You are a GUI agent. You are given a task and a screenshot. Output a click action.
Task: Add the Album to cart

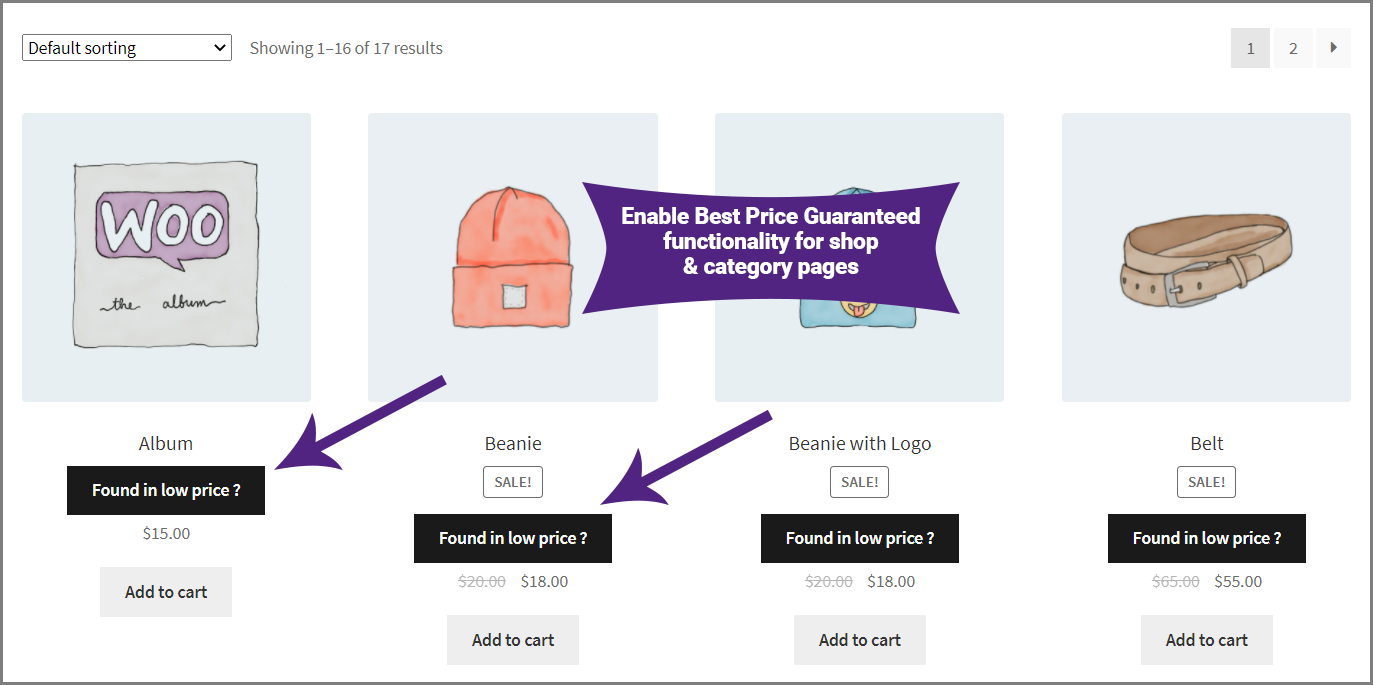tap(166, 592)
